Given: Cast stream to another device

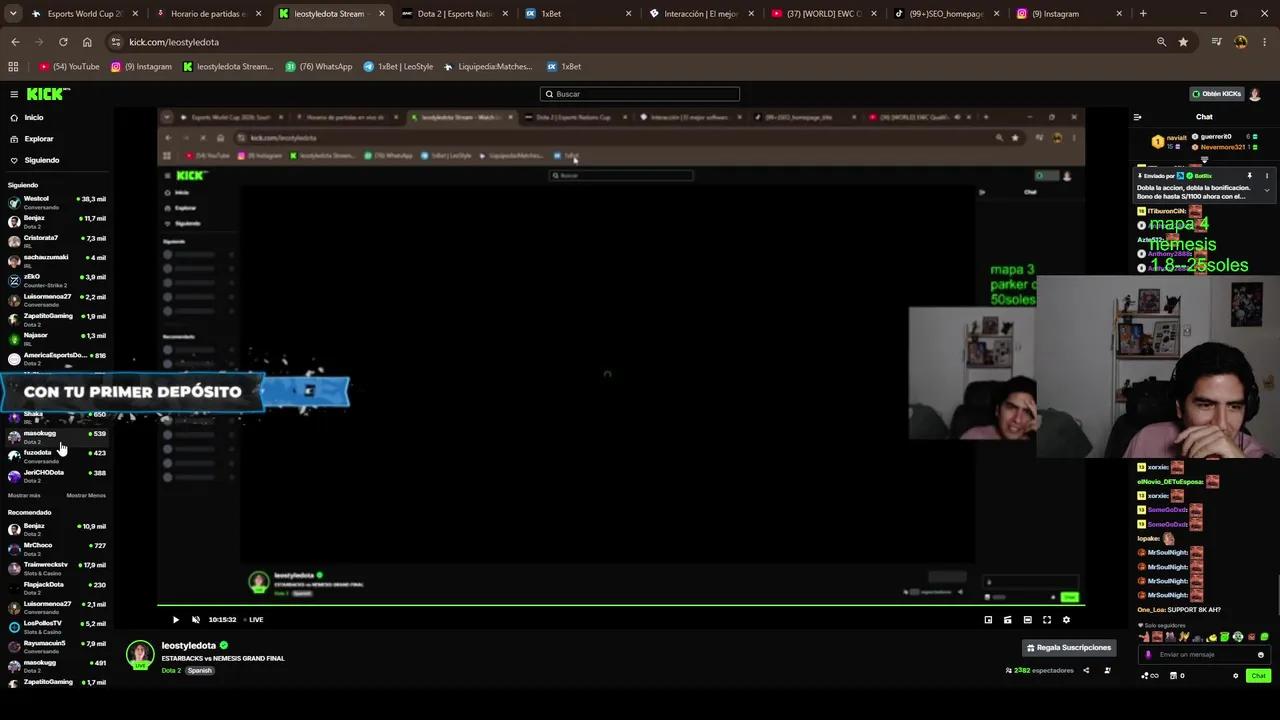Looking at the screenshot, I should point(1008,620).
